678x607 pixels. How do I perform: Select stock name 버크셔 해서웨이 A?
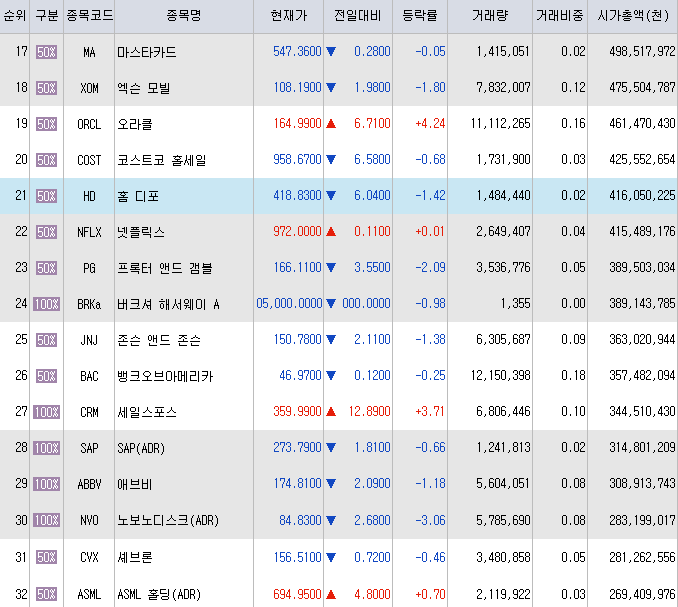[x=168, y=304]
